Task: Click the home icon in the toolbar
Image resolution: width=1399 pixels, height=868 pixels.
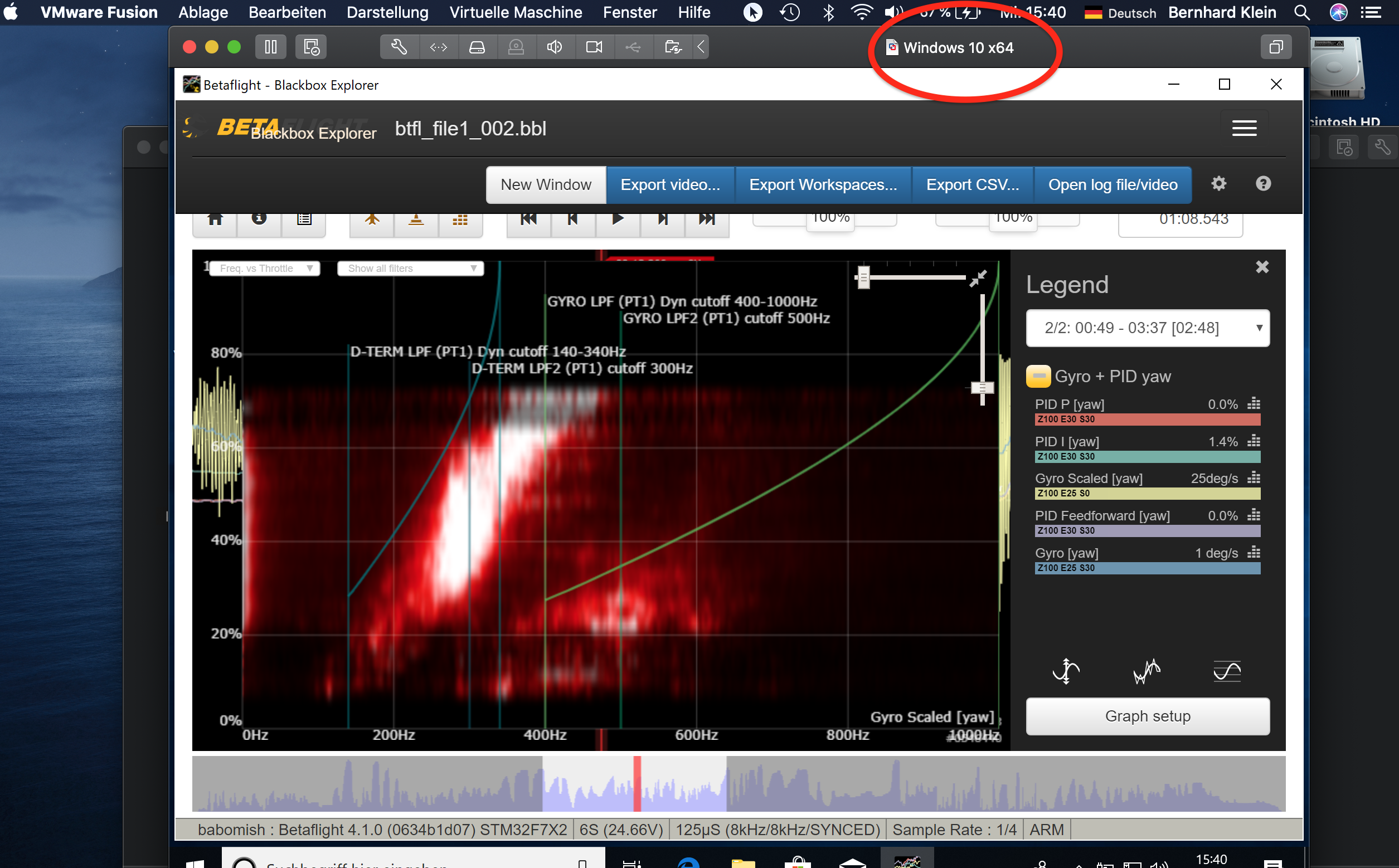Action: [x=215, y=219]
